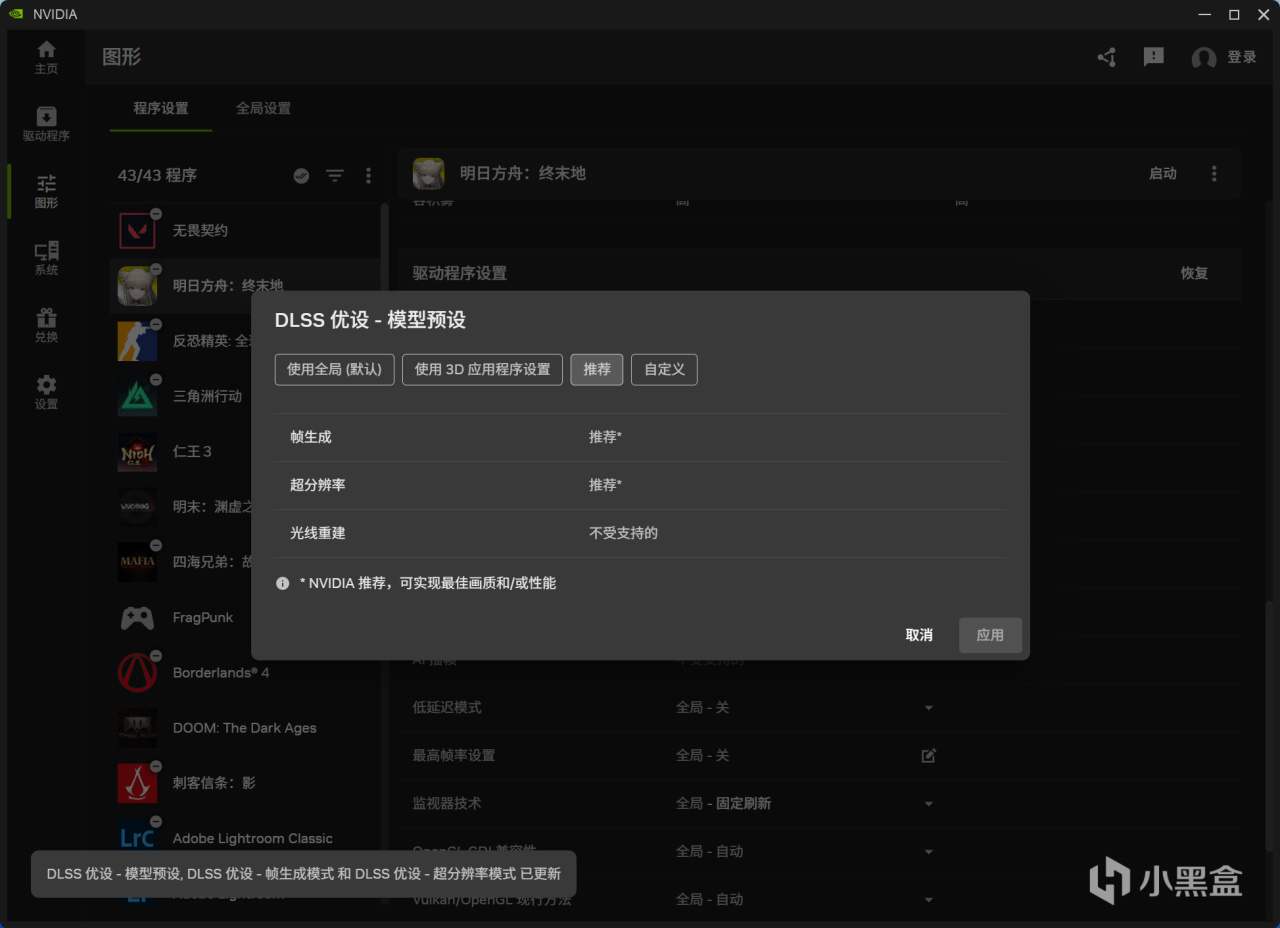The image size is (1280, 928).
Task: Click the 最高帧率设置 label
Action: click(454, 756)
